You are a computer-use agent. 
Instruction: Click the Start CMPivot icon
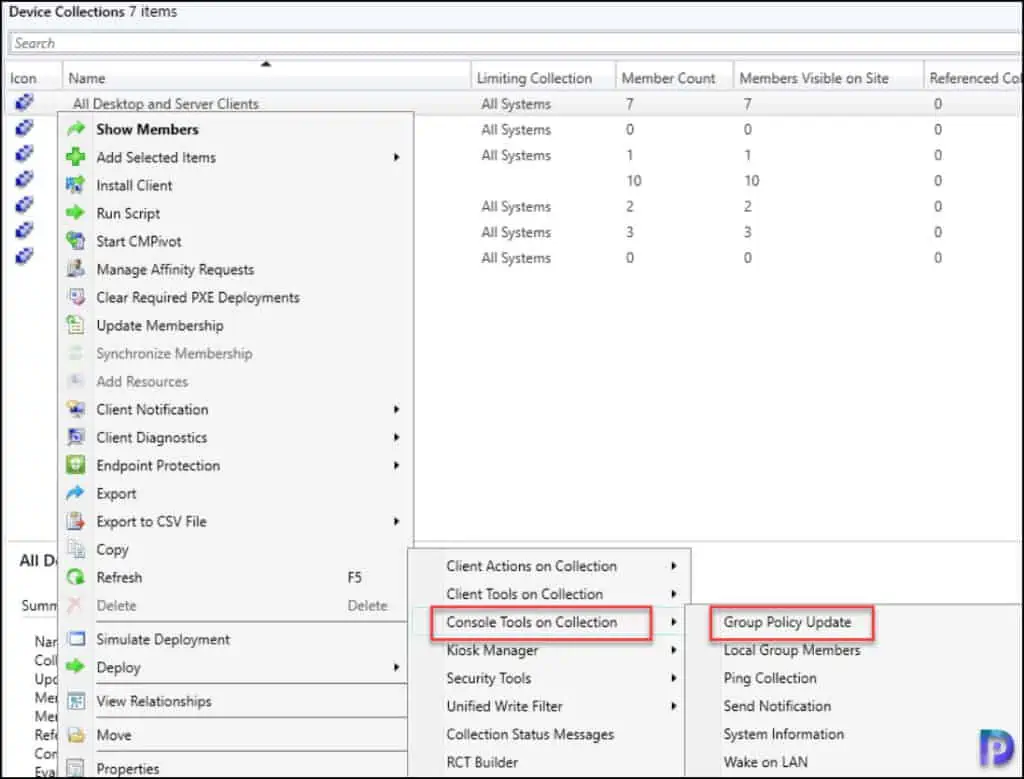tap(76, 241)
